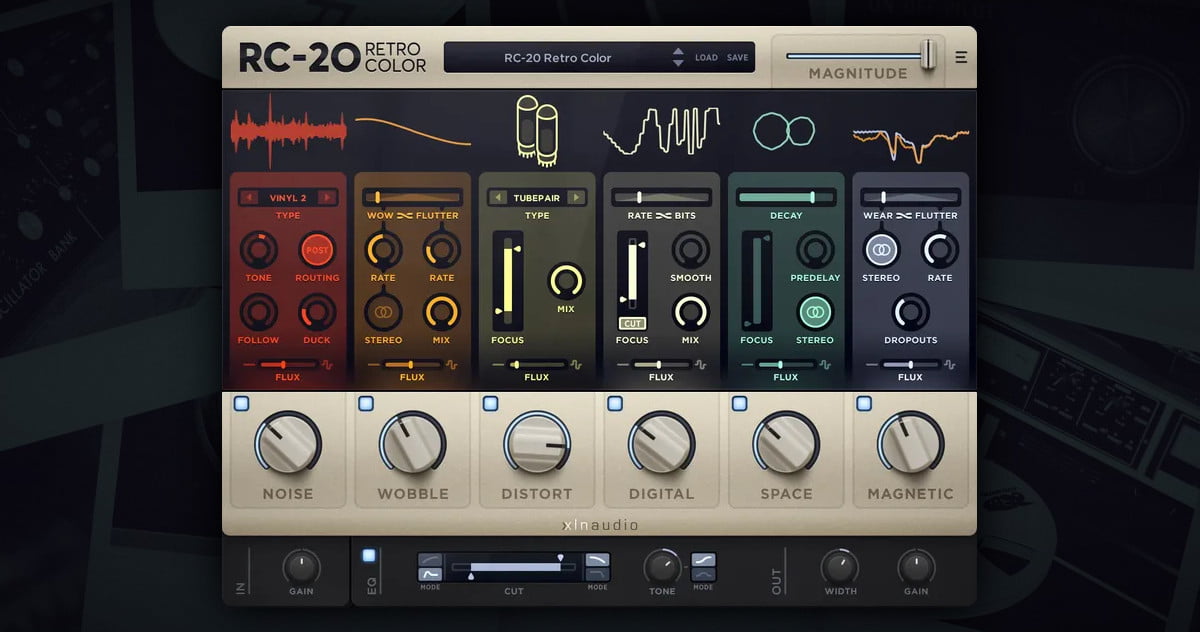Click the Space module stereo icon
This screenshot has width=1200, height=632.
[815, 312]
